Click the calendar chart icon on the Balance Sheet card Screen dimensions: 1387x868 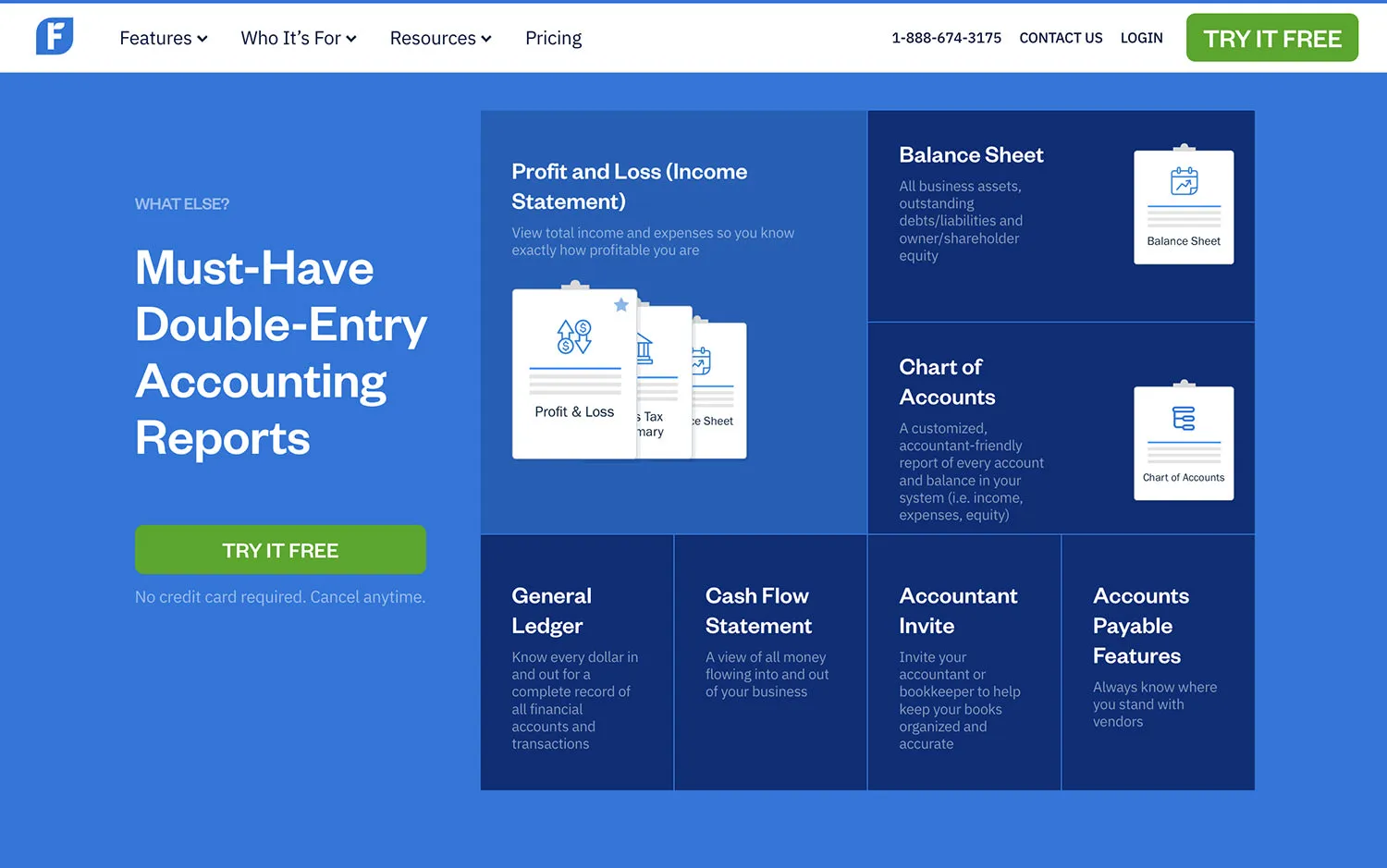coord(1184,183)
